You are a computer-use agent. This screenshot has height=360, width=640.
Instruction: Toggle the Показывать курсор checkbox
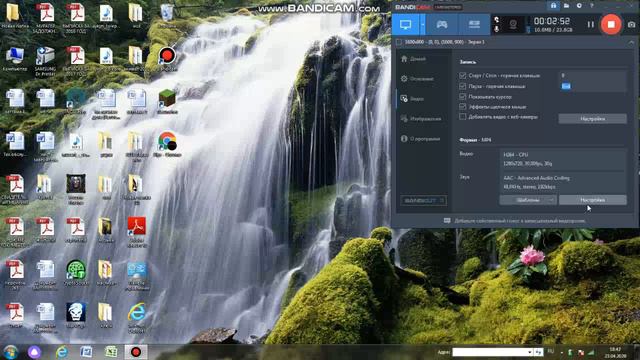click(462, 97)
